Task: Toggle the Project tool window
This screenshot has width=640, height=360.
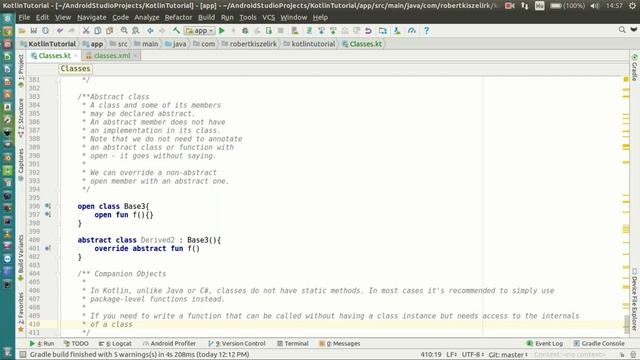Action: 21,70
